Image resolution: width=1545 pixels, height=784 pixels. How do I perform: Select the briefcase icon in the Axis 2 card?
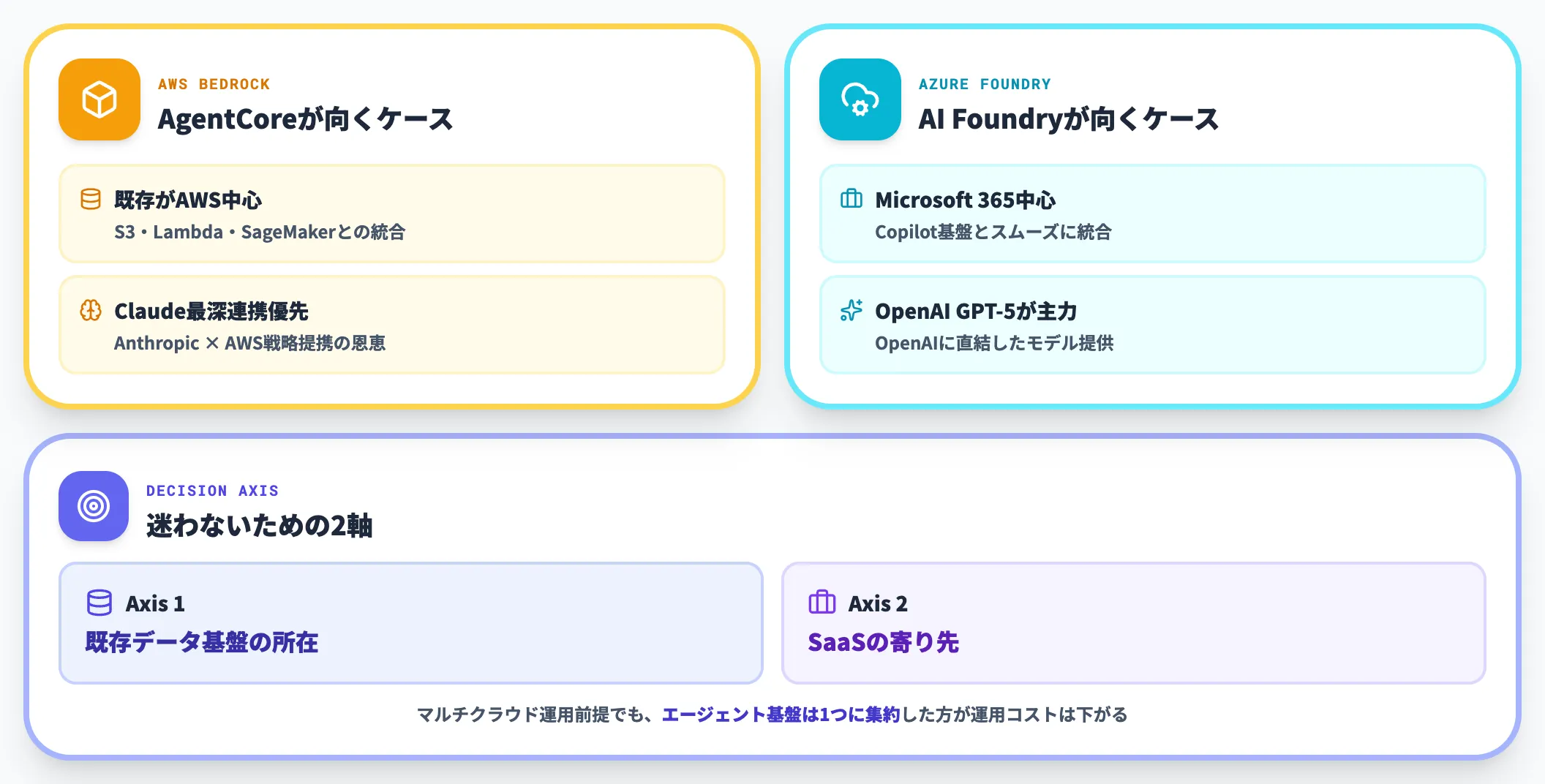[821, 601]
